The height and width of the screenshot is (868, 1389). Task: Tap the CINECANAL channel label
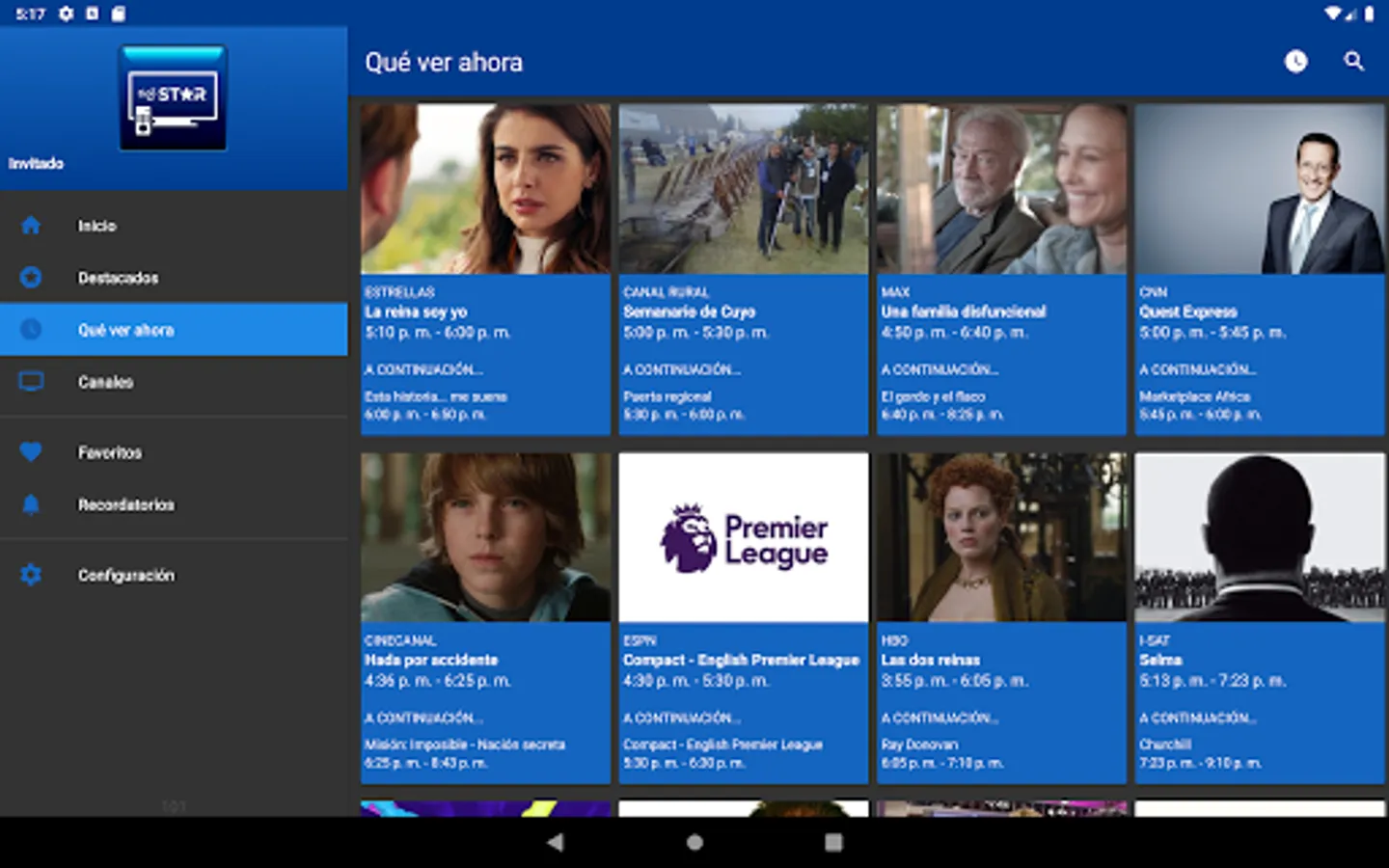click(x=400, y=640)
